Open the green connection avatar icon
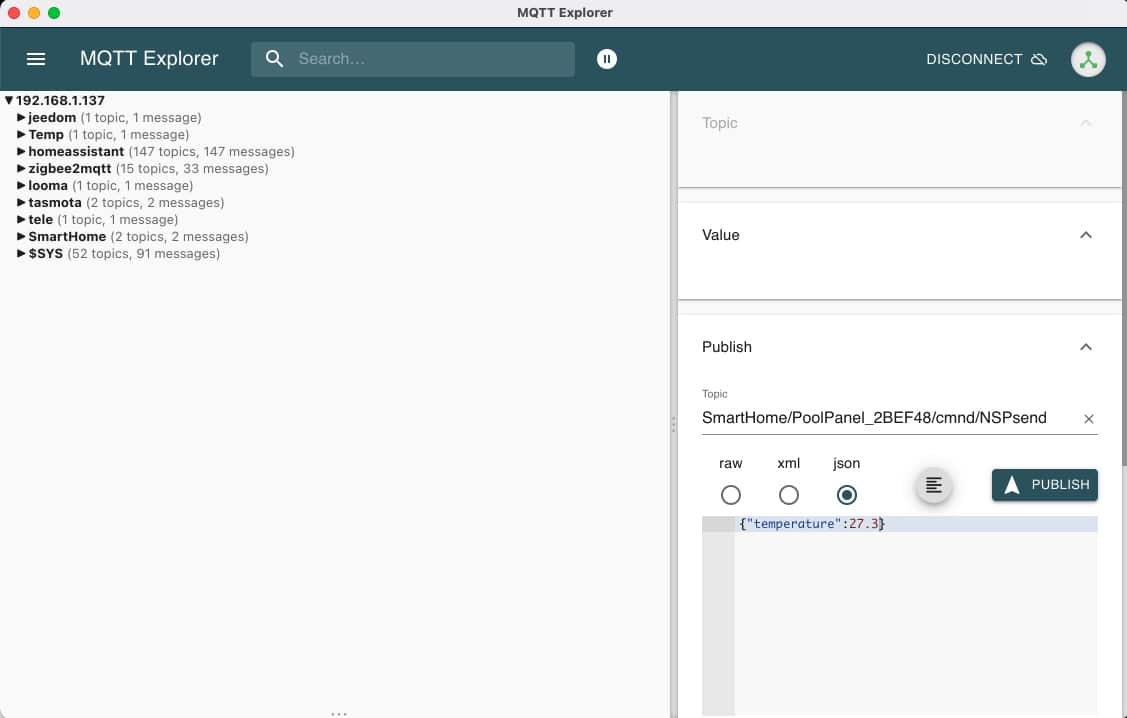 (x=1088, y=60)
